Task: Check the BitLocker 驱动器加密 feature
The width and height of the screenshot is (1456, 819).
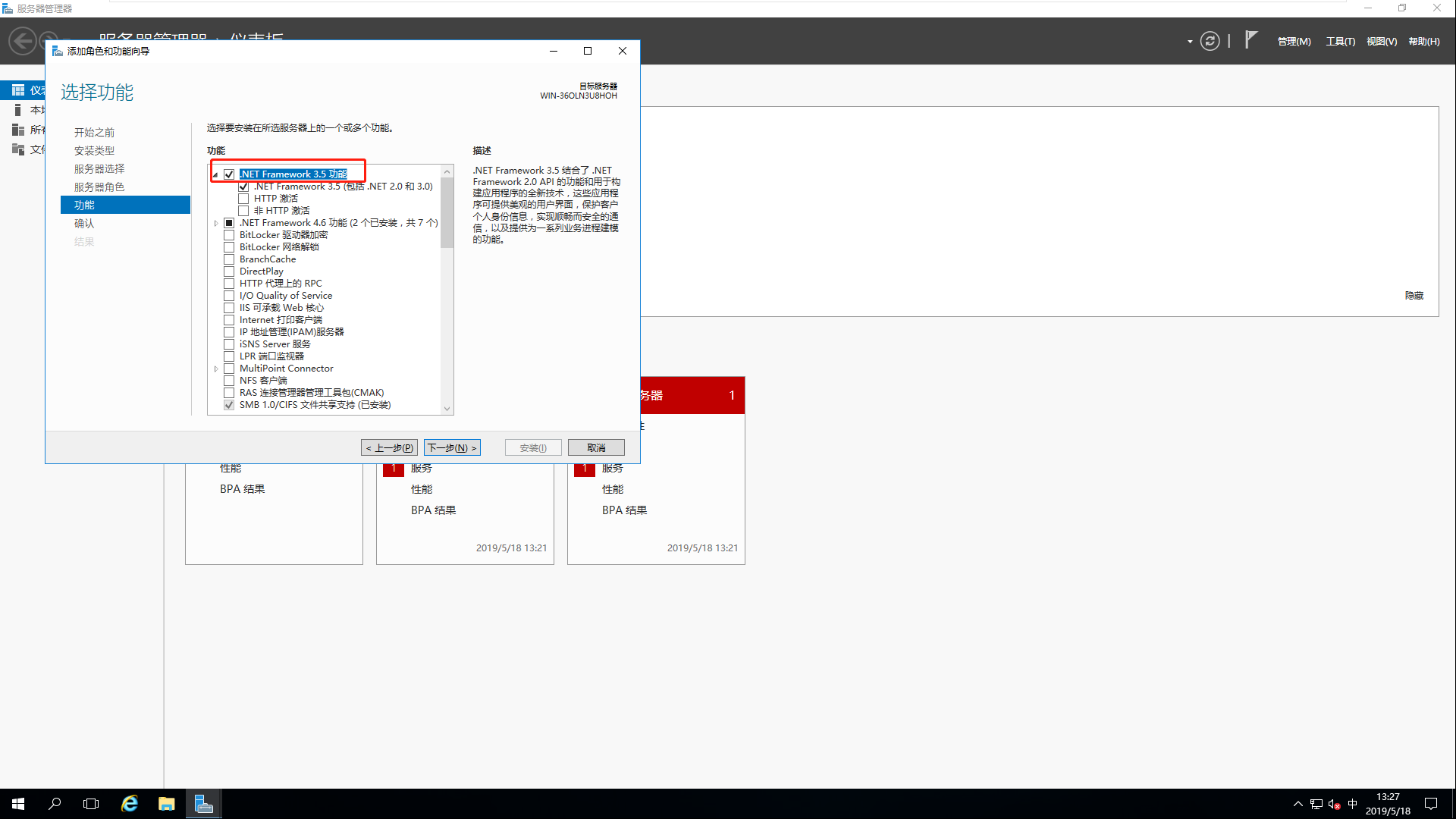Action: point(229,234)
